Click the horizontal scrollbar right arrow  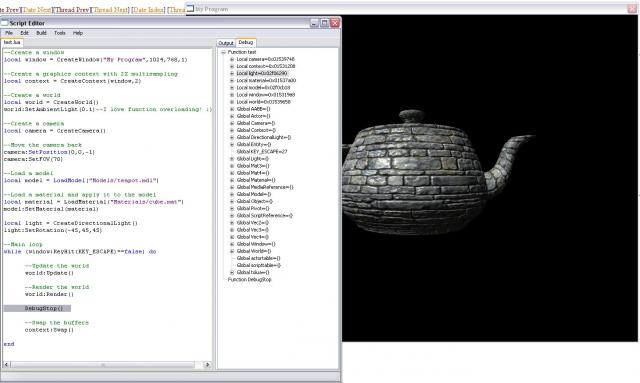(x=207, y=365)
